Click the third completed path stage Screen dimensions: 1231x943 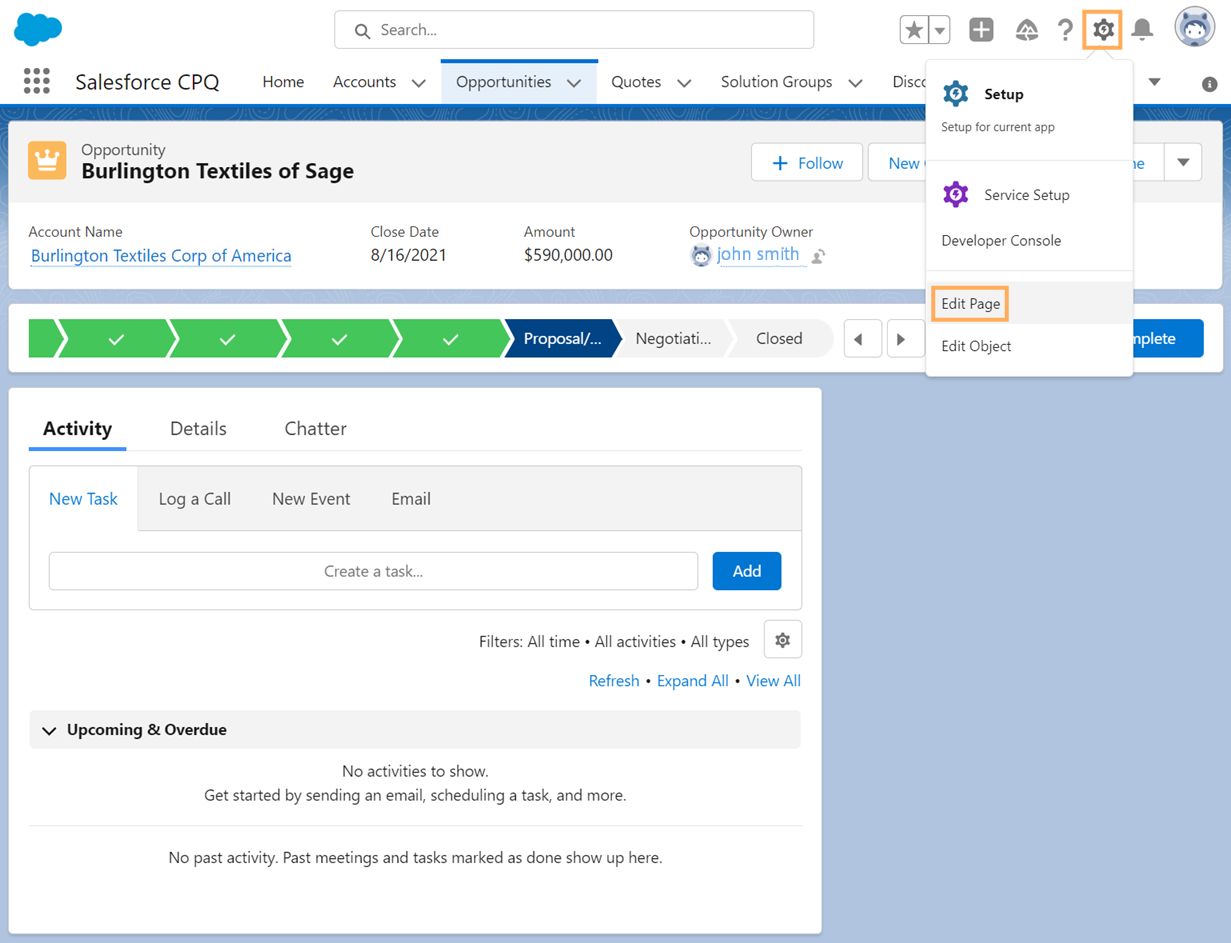pos(339,339)
